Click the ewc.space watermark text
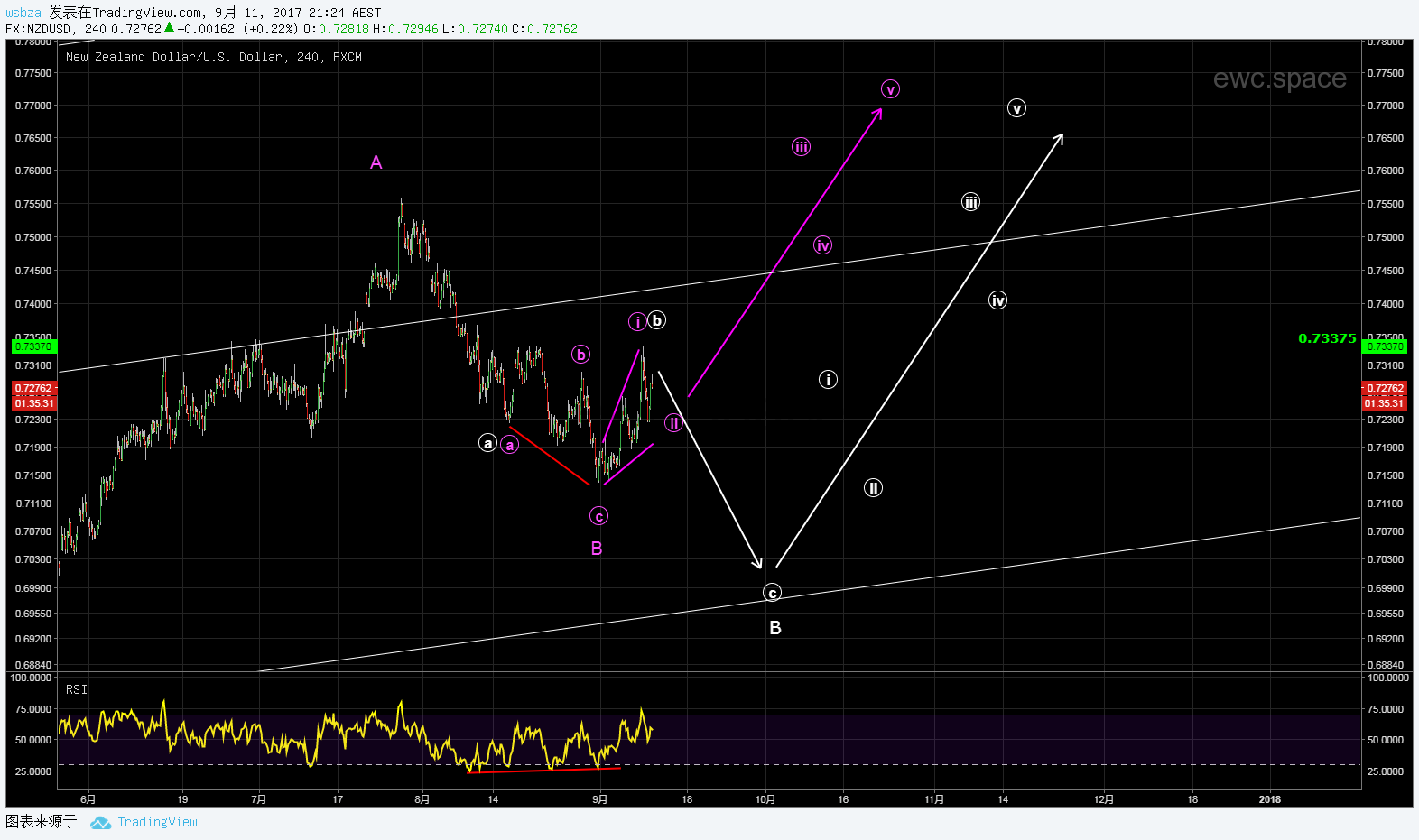 [x=1279, y=78]
